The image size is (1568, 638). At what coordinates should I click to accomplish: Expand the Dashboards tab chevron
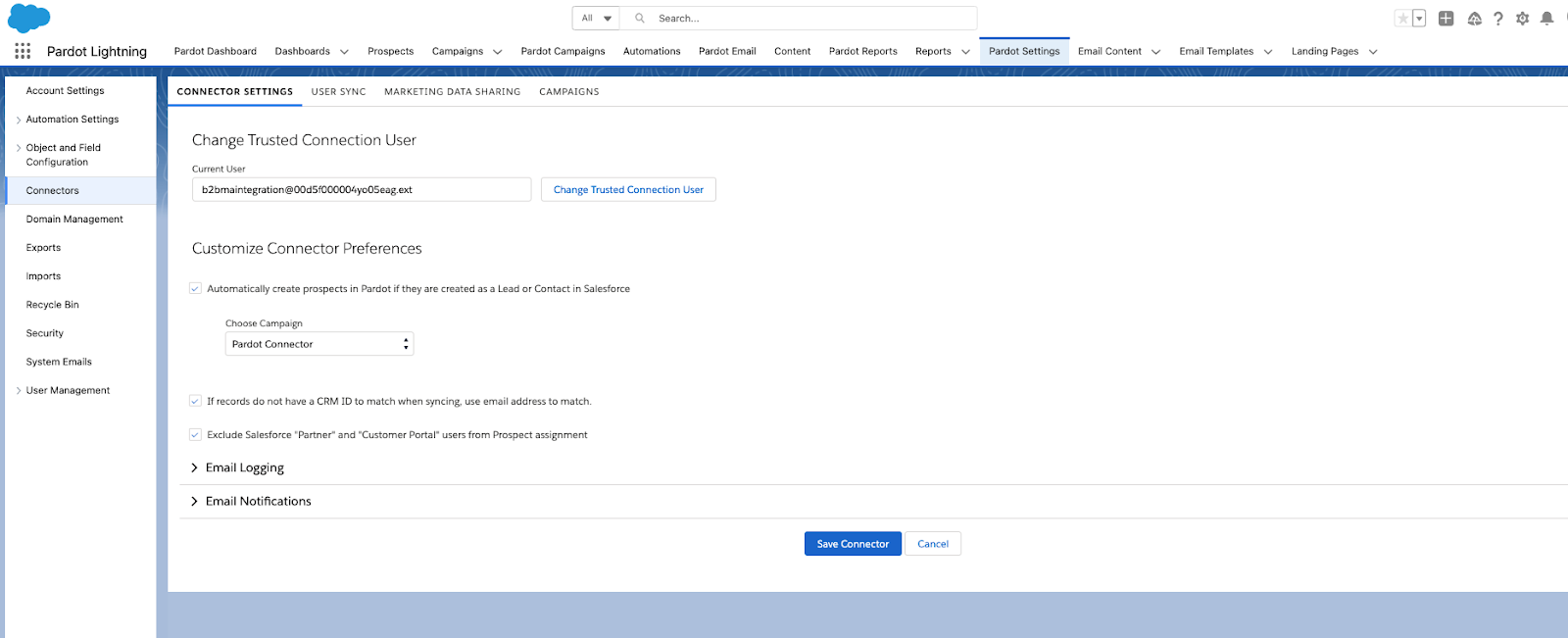point(344,52)
